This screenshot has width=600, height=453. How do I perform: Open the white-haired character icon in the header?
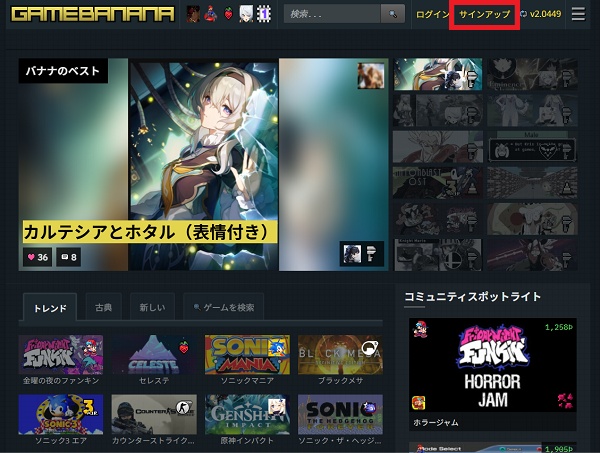pyautogui.click(x=246, y=14)
